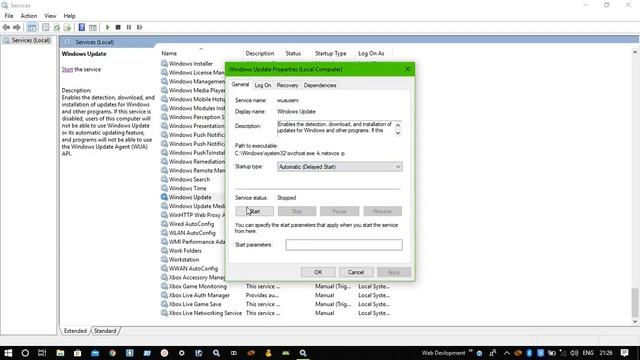This screenshot has height=360, width=640.
Task: Click the Refresh toolbar icon
Action: click(x=56, y=27)
